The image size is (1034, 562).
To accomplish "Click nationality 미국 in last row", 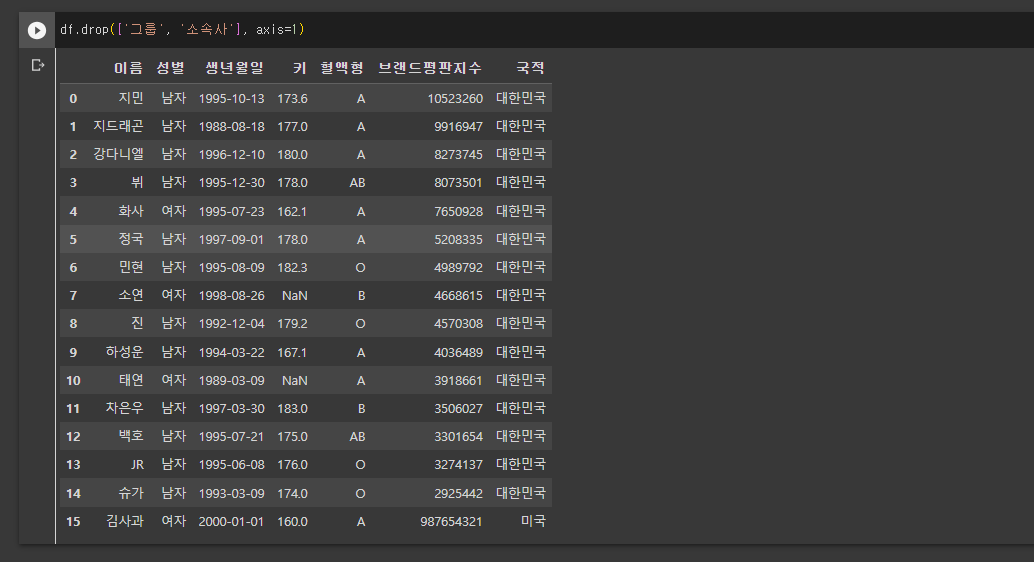I will click(x=533, y=521).
